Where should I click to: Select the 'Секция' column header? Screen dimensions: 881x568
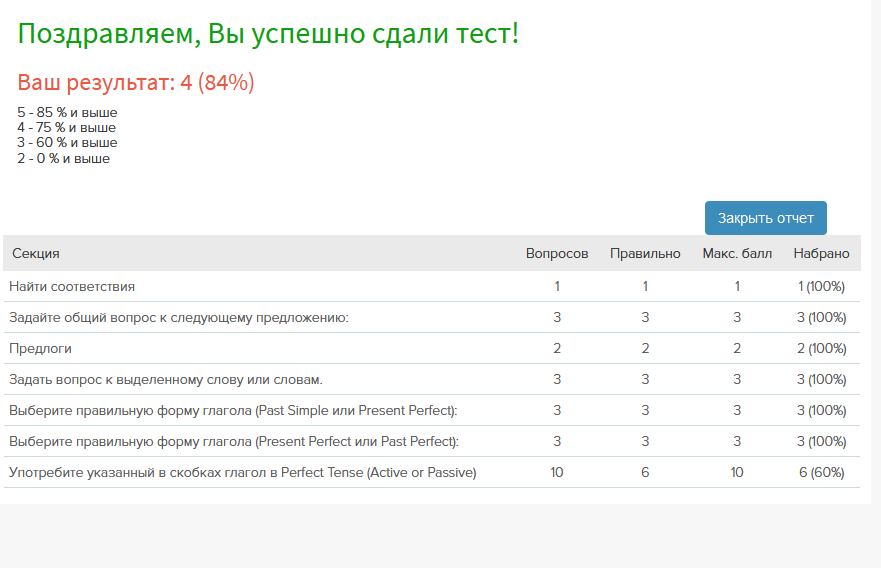click(35, 253)
